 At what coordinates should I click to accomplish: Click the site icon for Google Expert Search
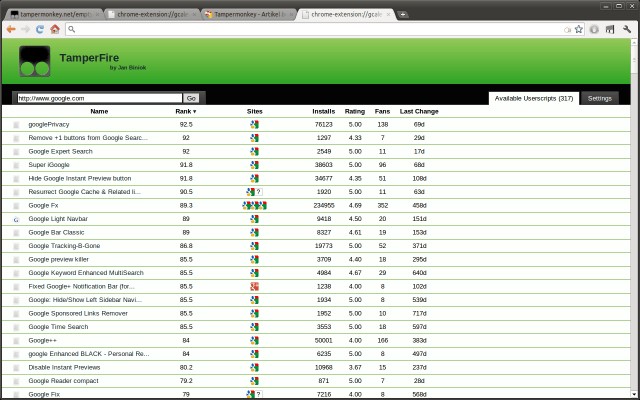point(254,151)
